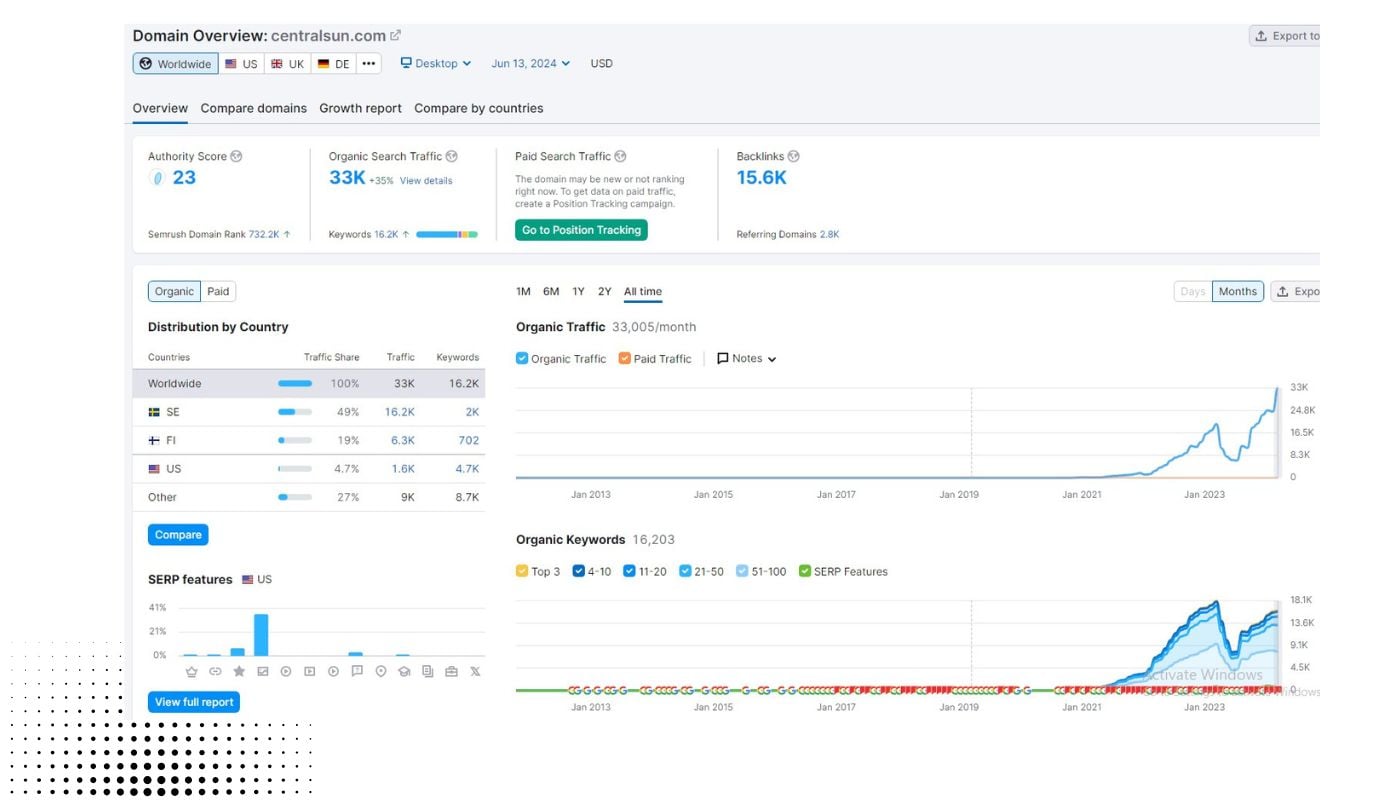
Task: Disable the Paid Traffic checkbox
Action: tap(625, 358)
